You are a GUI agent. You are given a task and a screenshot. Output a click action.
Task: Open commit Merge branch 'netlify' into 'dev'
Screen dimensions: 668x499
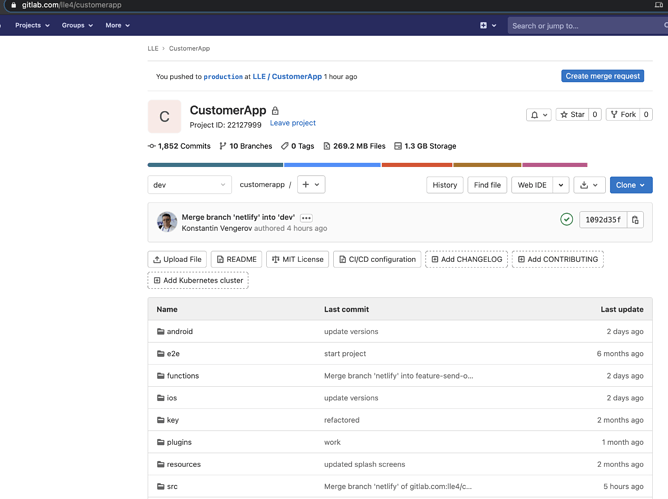click(x=238, y=217)
